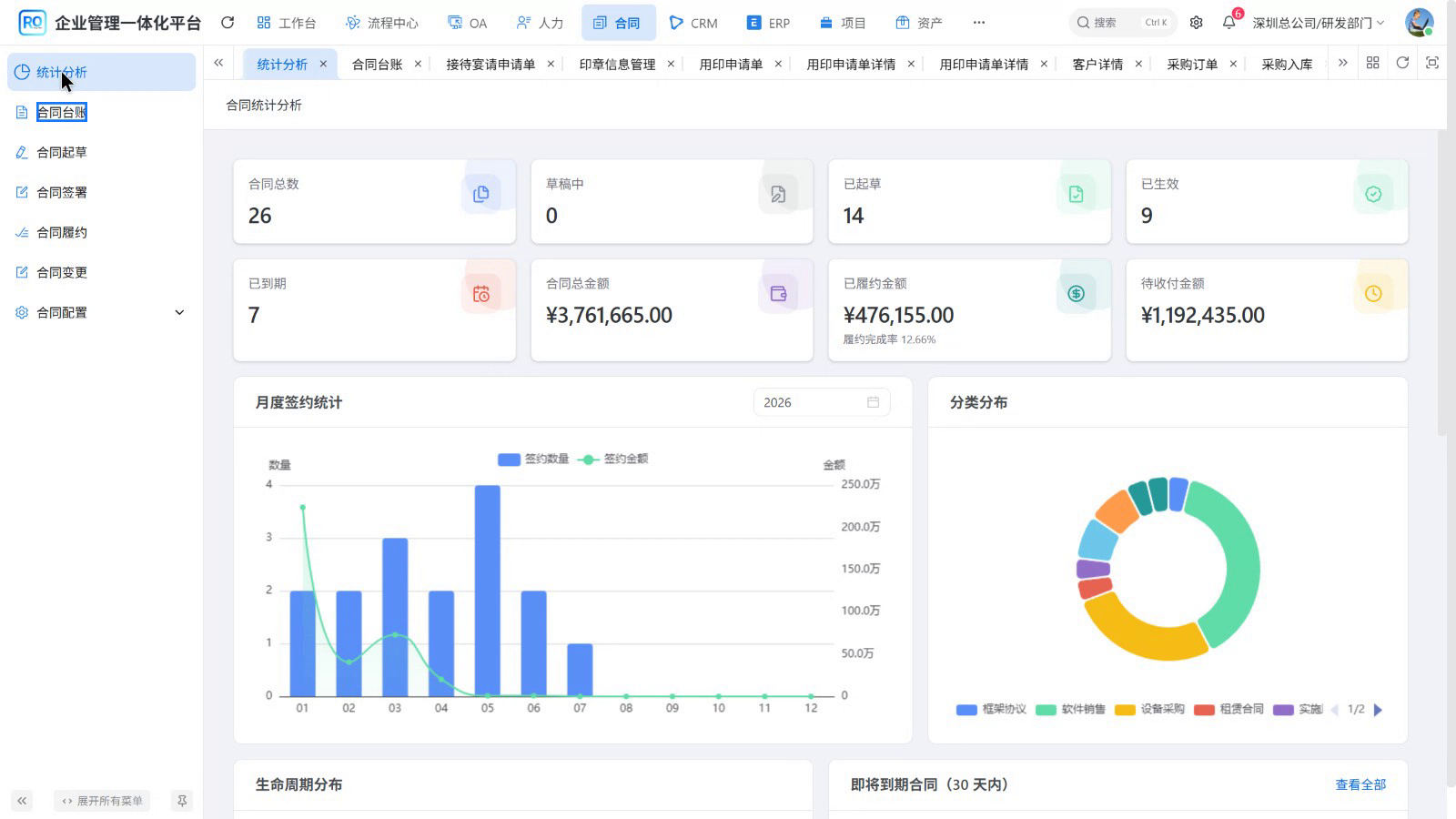This screenshot has width=1456, height=819.
Task: Switch to 客户详情 tab
Action: 1097,64
